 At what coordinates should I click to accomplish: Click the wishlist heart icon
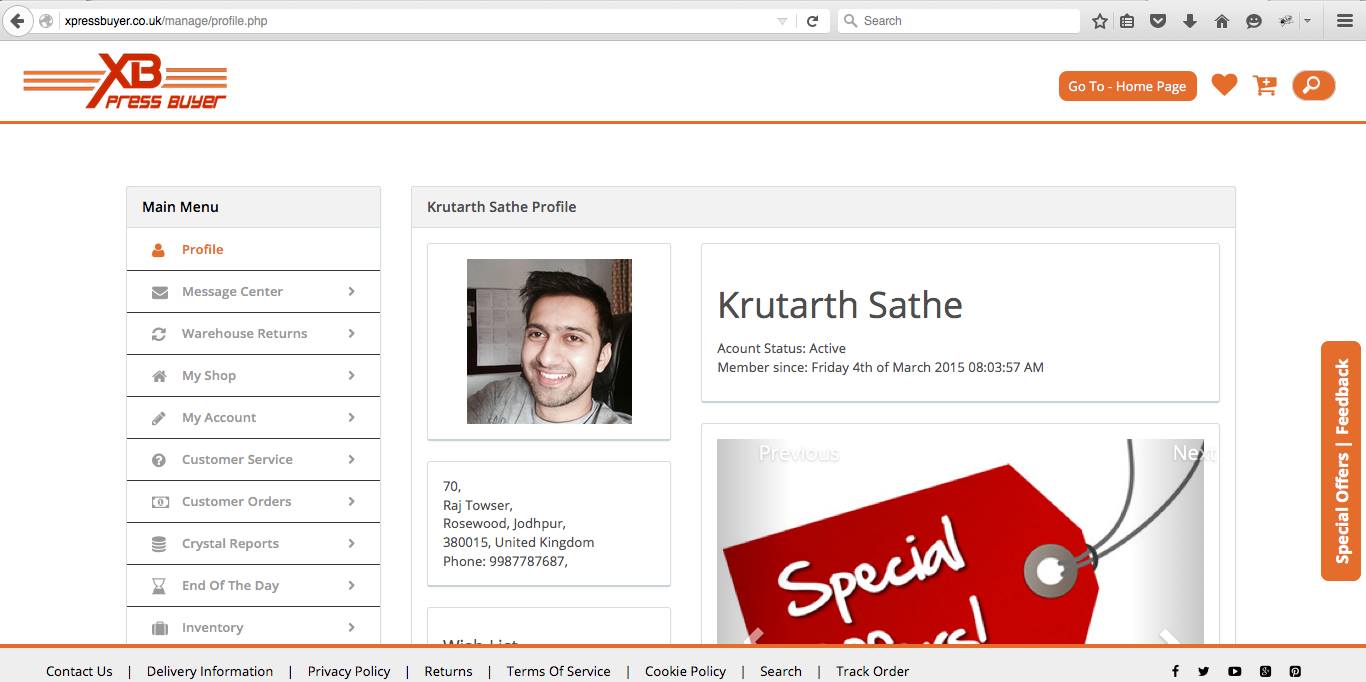point(1224,86)
